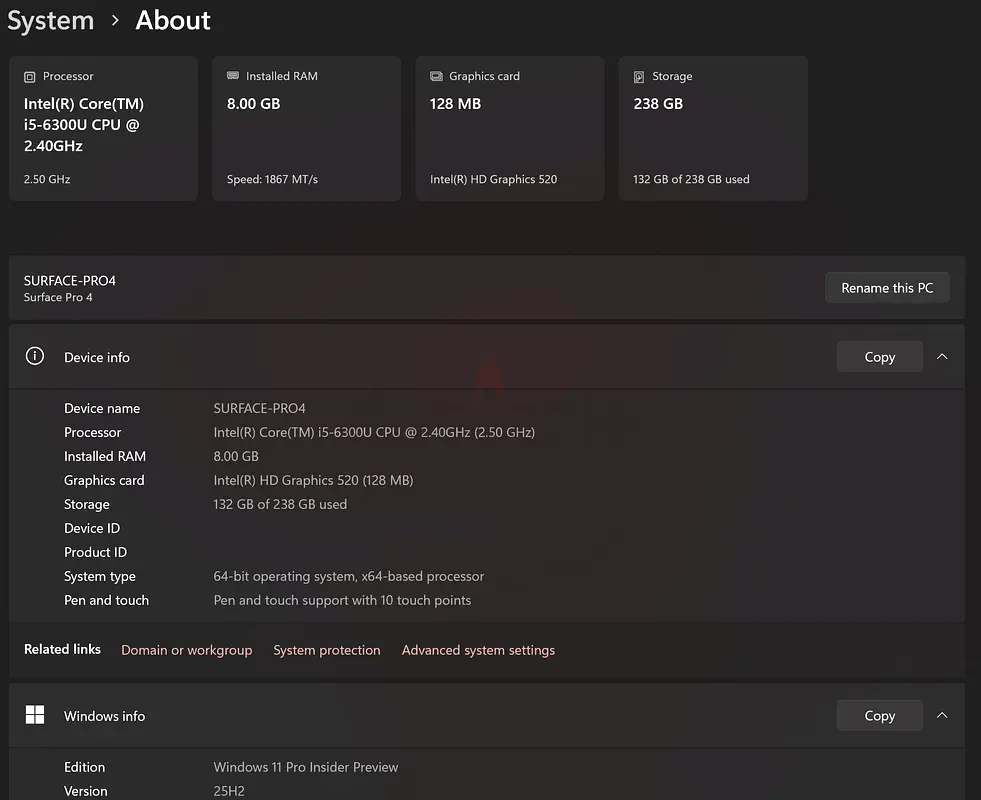Screen dimensions: 981x800
Task: Click the Product ID label
Action: [95, 552]
